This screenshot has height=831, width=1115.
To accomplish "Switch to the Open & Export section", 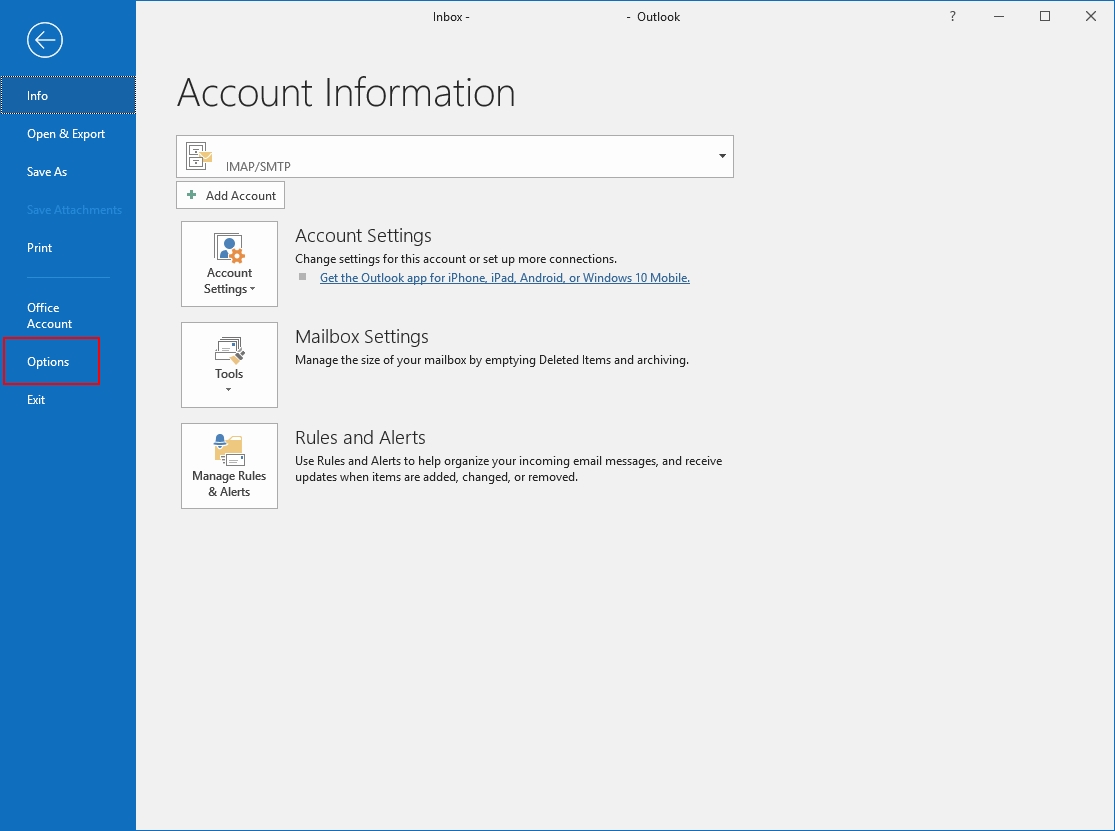I will (66, 133).
